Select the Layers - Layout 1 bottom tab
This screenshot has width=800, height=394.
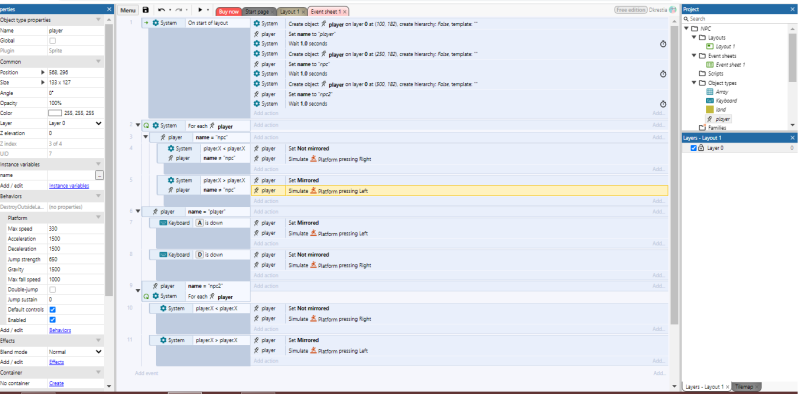(x=707, y=386)
